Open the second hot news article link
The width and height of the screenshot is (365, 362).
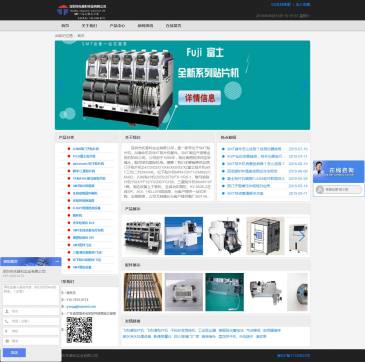click(255, 156)
